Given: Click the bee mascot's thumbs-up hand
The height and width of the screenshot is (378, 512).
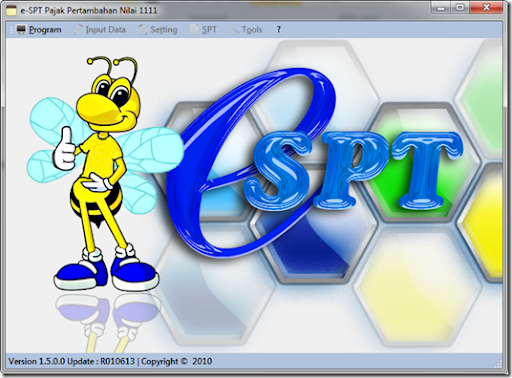Looking at the screenshot, I should [x=65, y=149].
